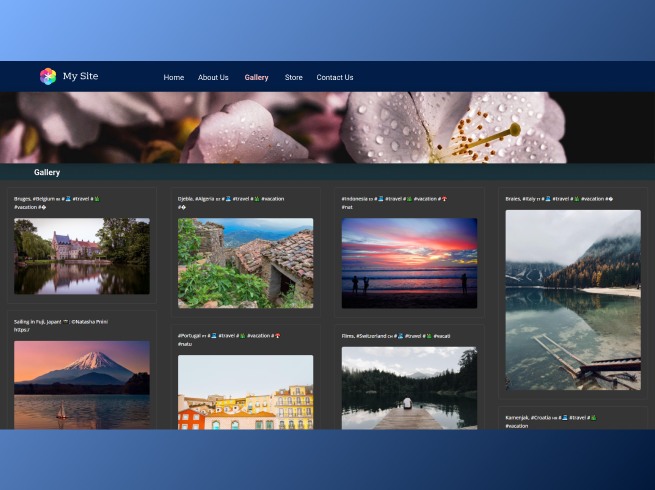Click the My Site title text

click(x=81, y=76)
